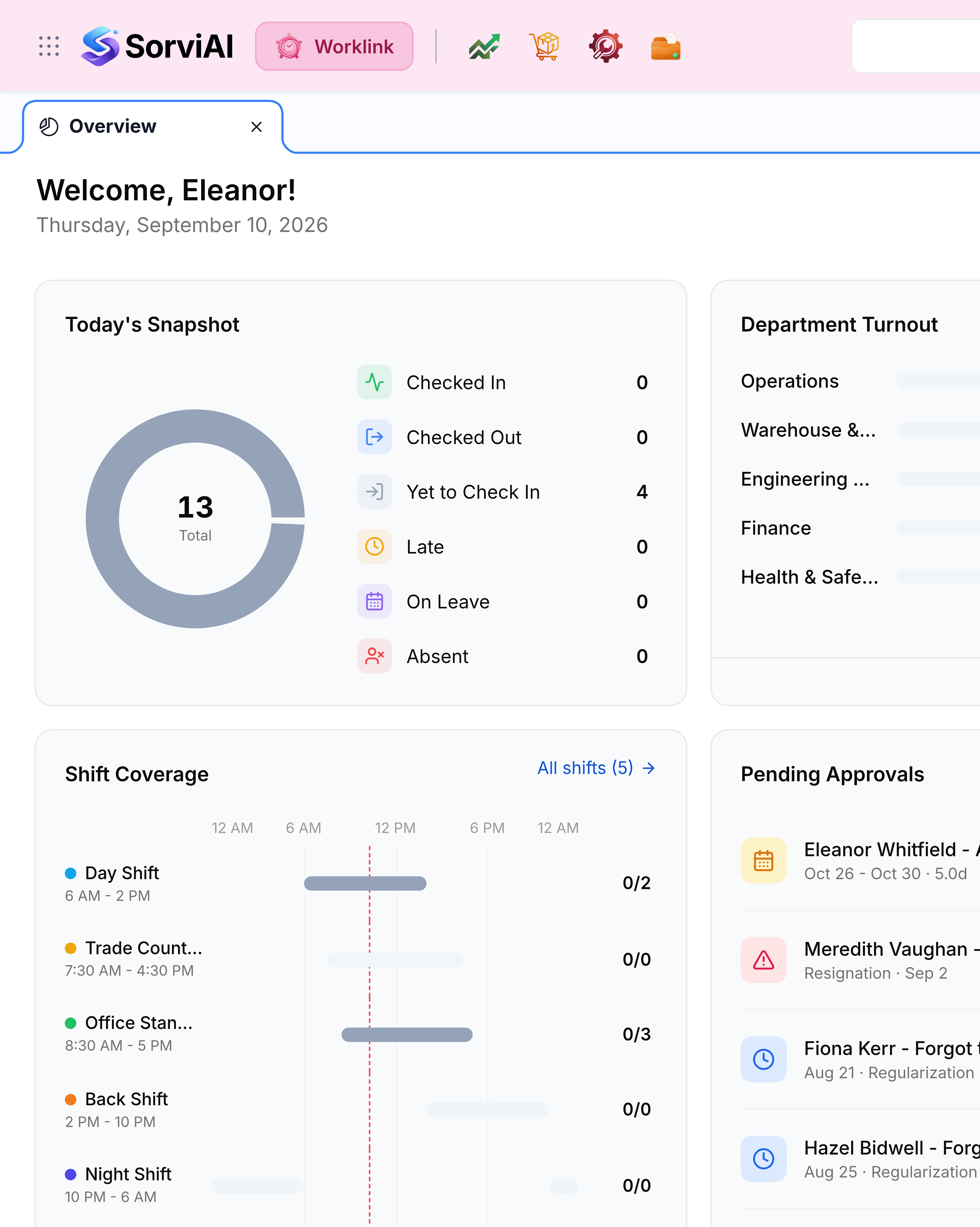Click the Office Standard coverage bar

[407, 1035]
